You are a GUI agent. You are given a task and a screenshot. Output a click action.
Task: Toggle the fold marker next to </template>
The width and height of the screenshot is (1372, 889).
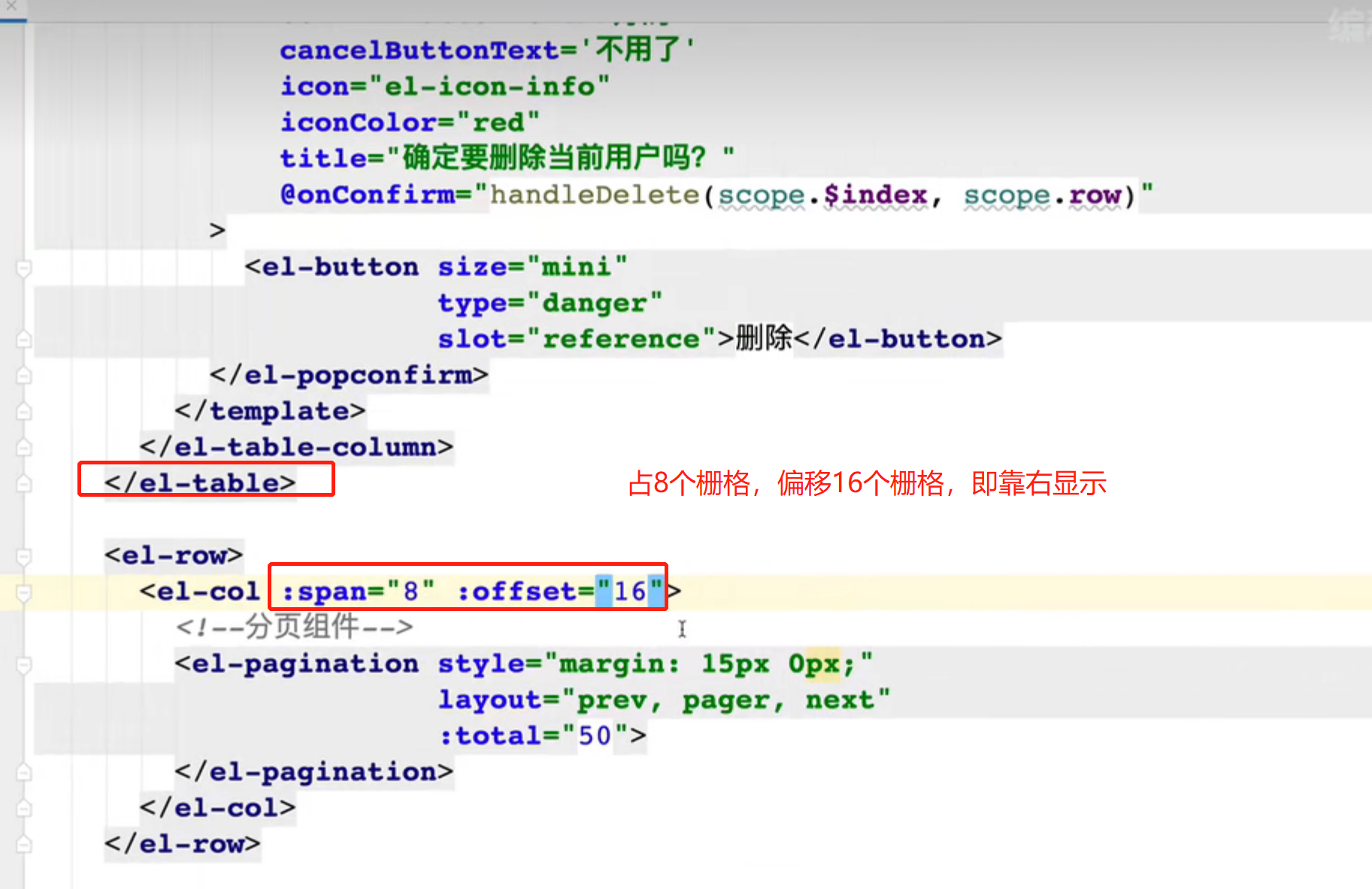click(x=24, y=411)
